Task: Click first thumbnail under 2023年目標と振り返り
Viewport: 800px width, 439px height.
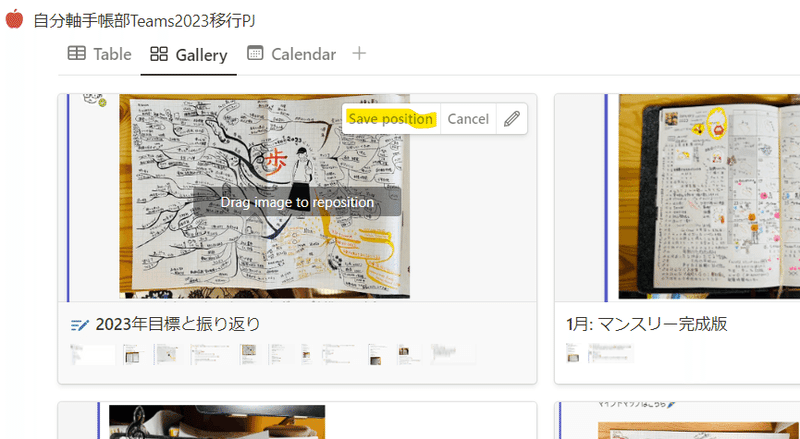Action: coord(93,354)
